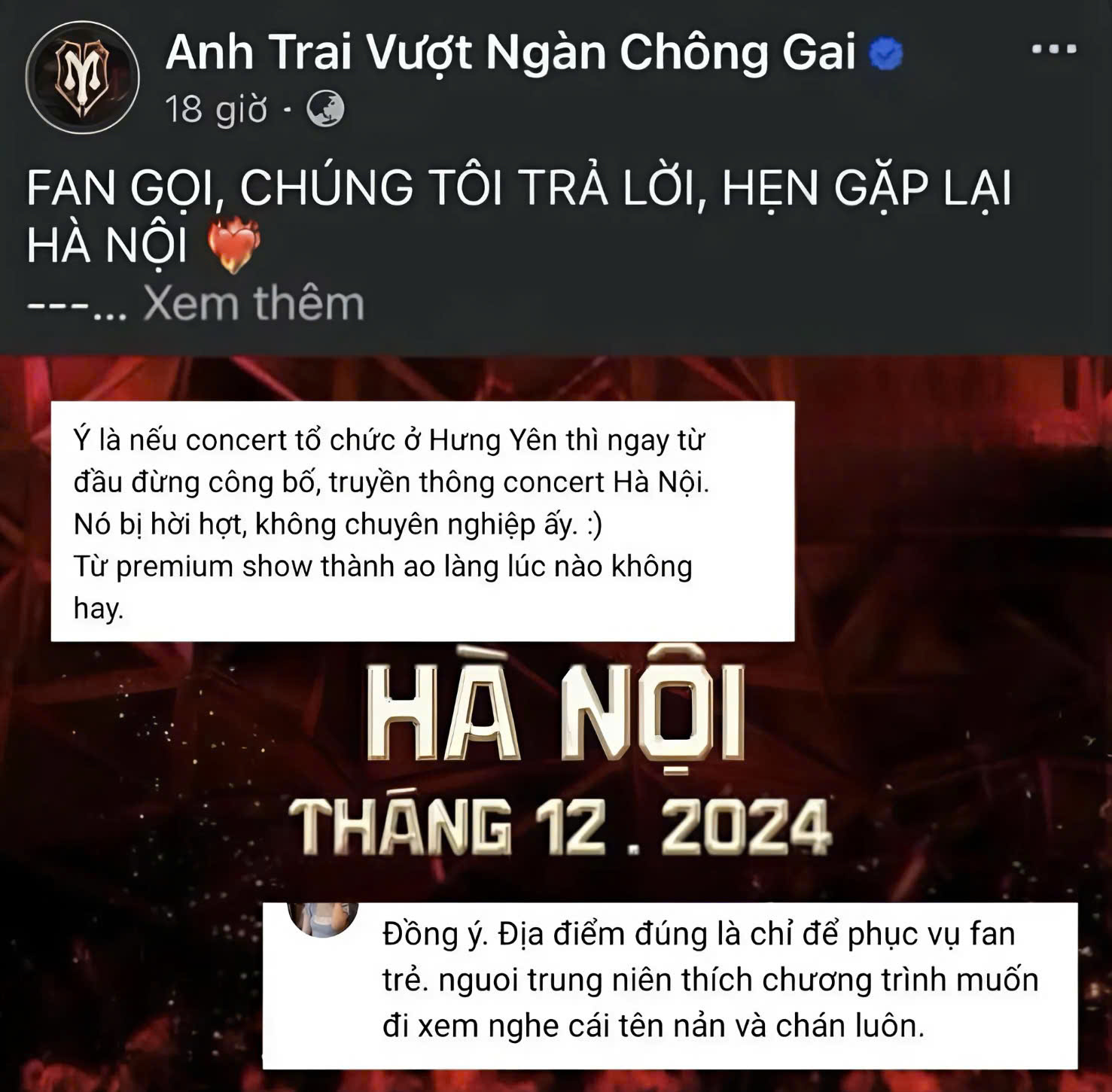
Task: Click the HÀ NỘI text in the caption
Action: point(107,245)
